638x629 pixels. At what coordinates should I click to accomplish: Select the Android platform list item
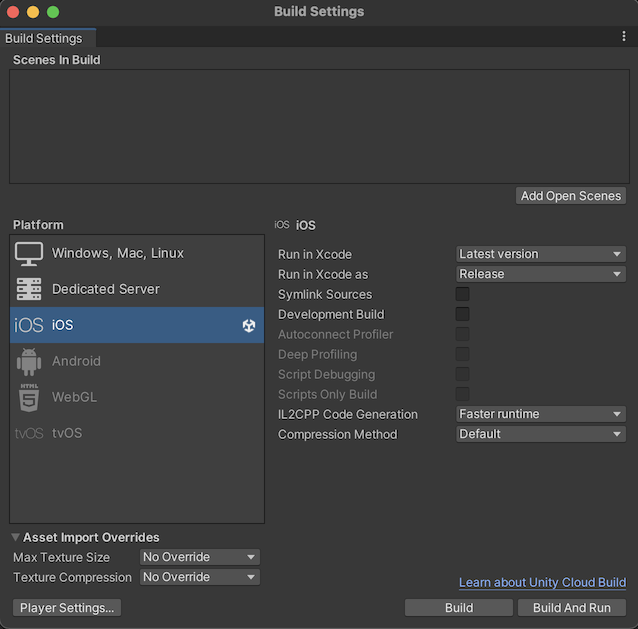click(136, 361)
